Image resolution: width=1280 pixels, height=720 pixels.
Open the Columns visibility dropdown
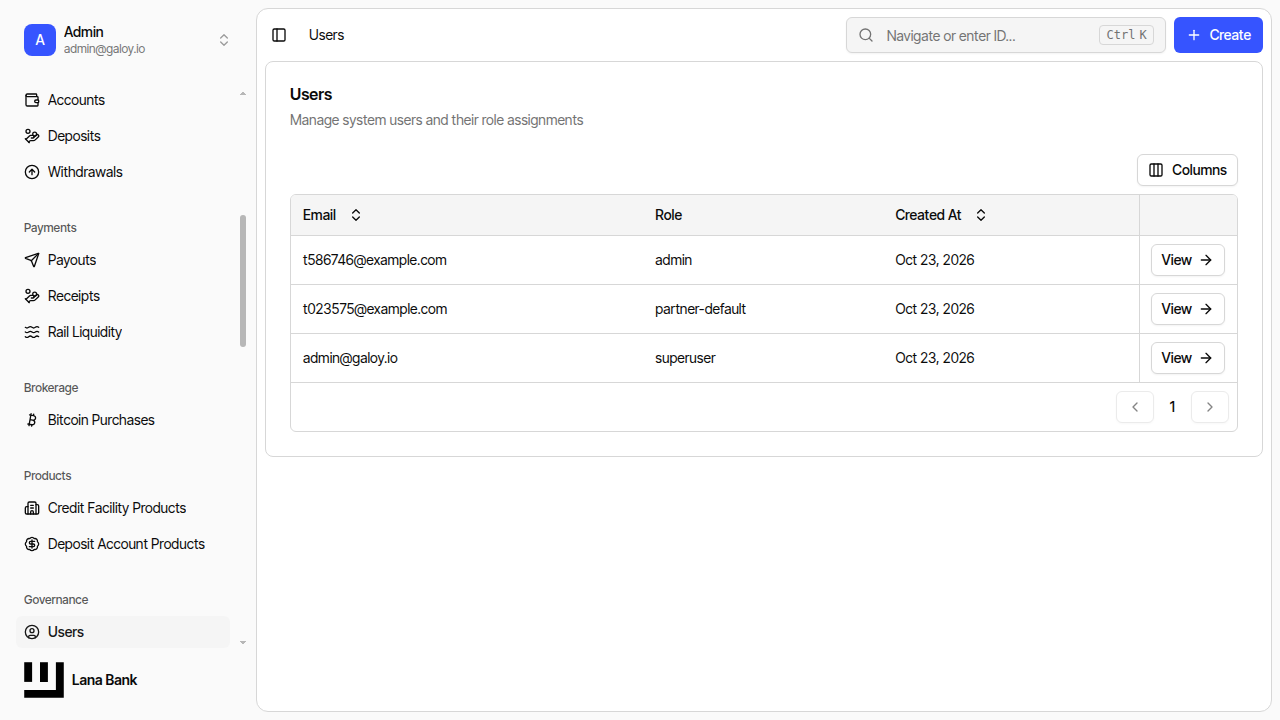coord(1187,170)
